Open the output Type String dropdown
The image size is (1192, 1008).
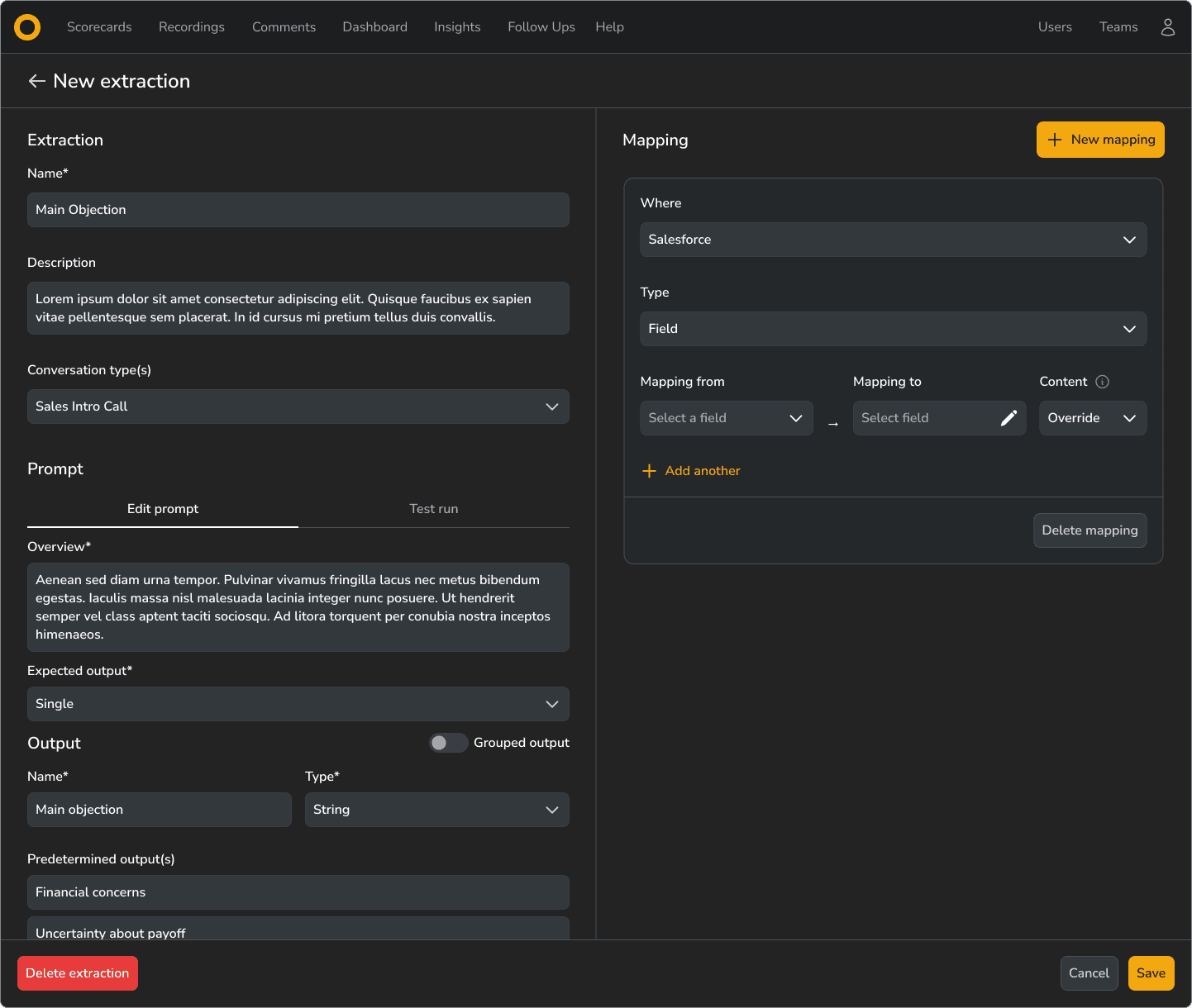(x=437, y=810)
